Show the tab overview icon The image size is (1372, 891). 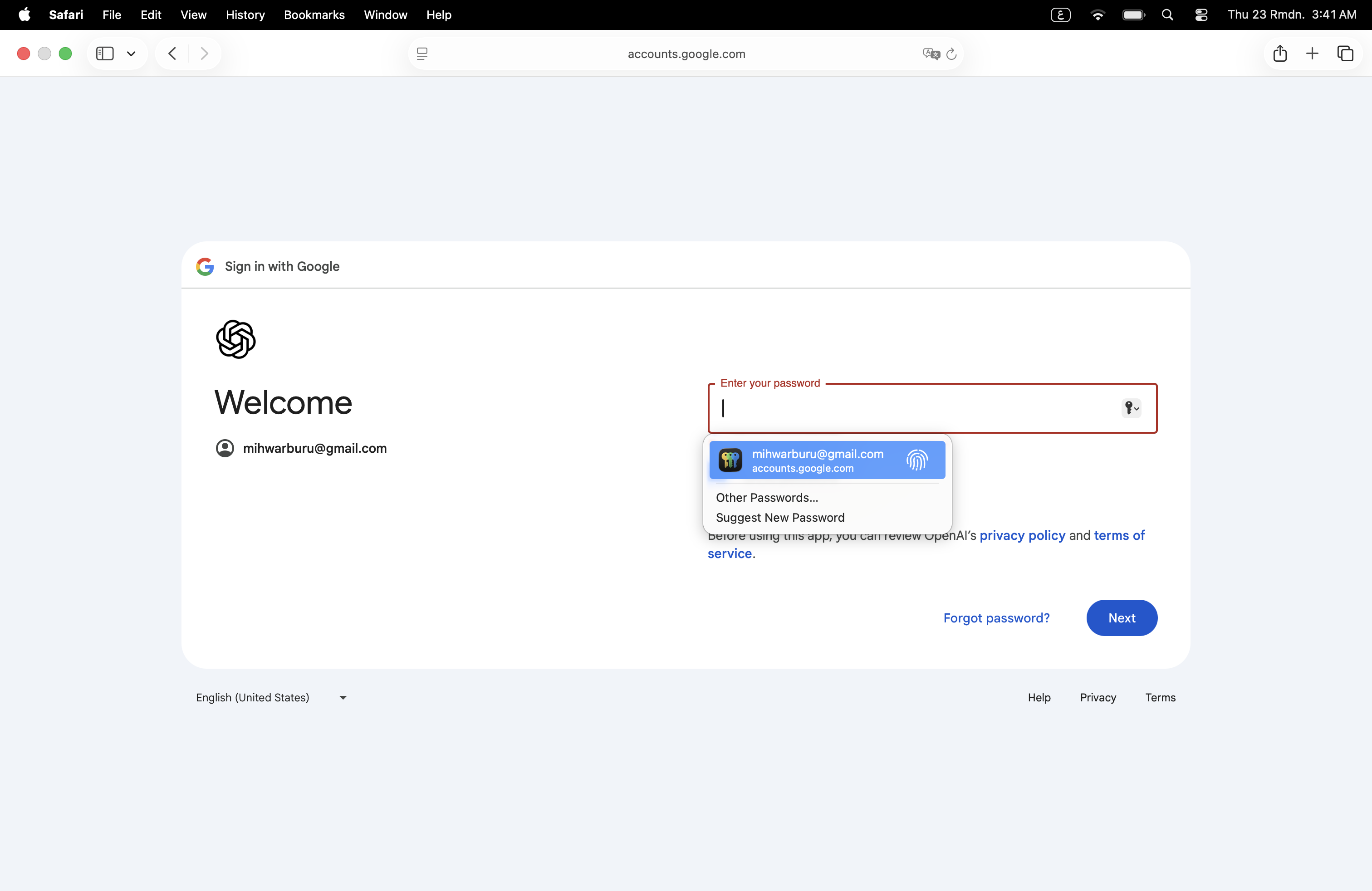click(x=1345, y=54)
